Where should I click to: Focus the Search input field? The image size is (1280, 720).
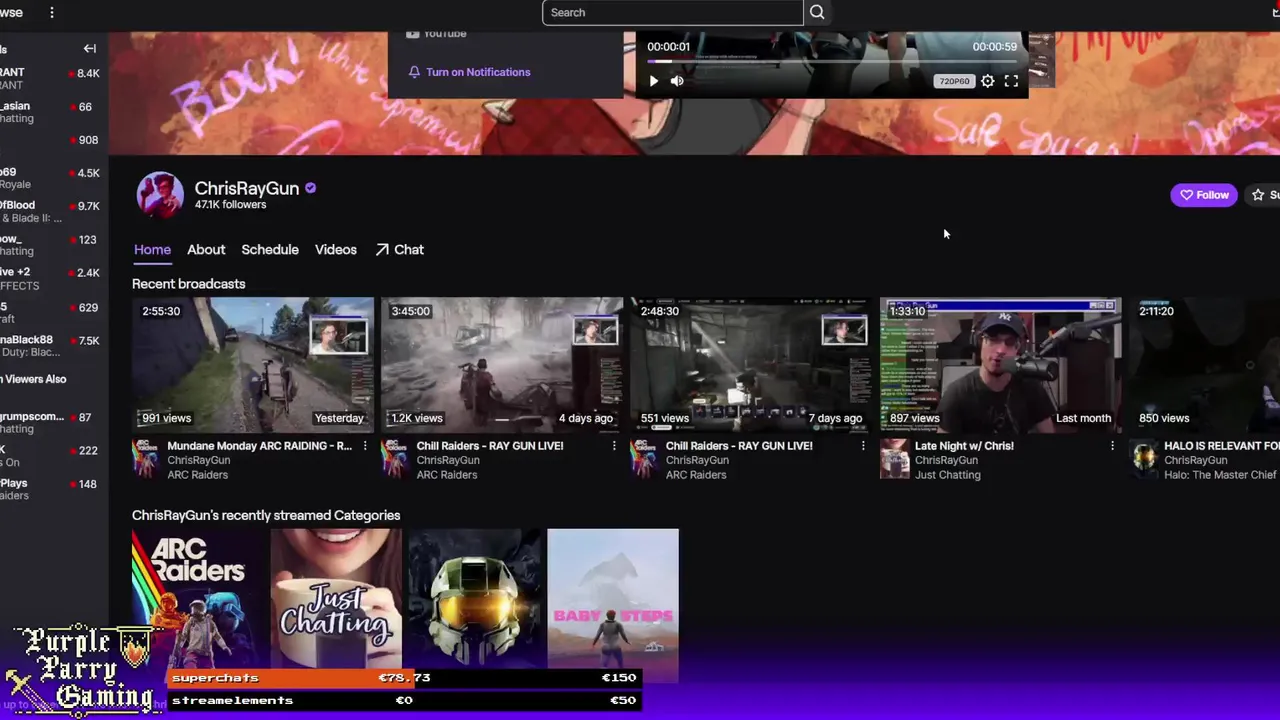[673, 12]
